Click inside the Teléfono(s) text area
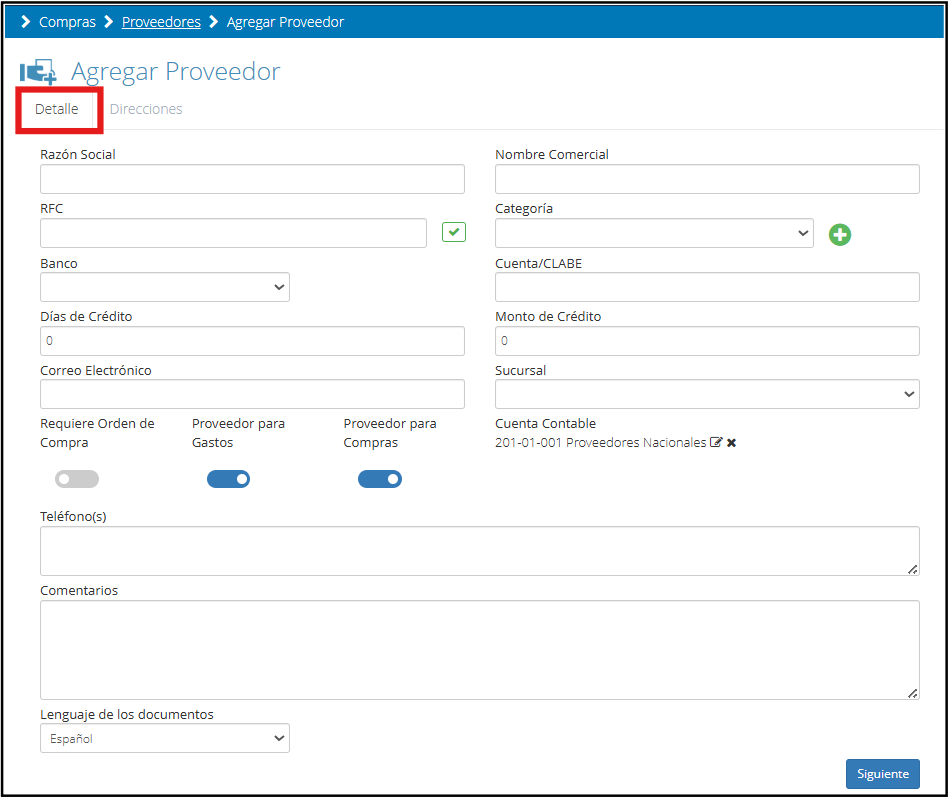 tap(479, 551)
